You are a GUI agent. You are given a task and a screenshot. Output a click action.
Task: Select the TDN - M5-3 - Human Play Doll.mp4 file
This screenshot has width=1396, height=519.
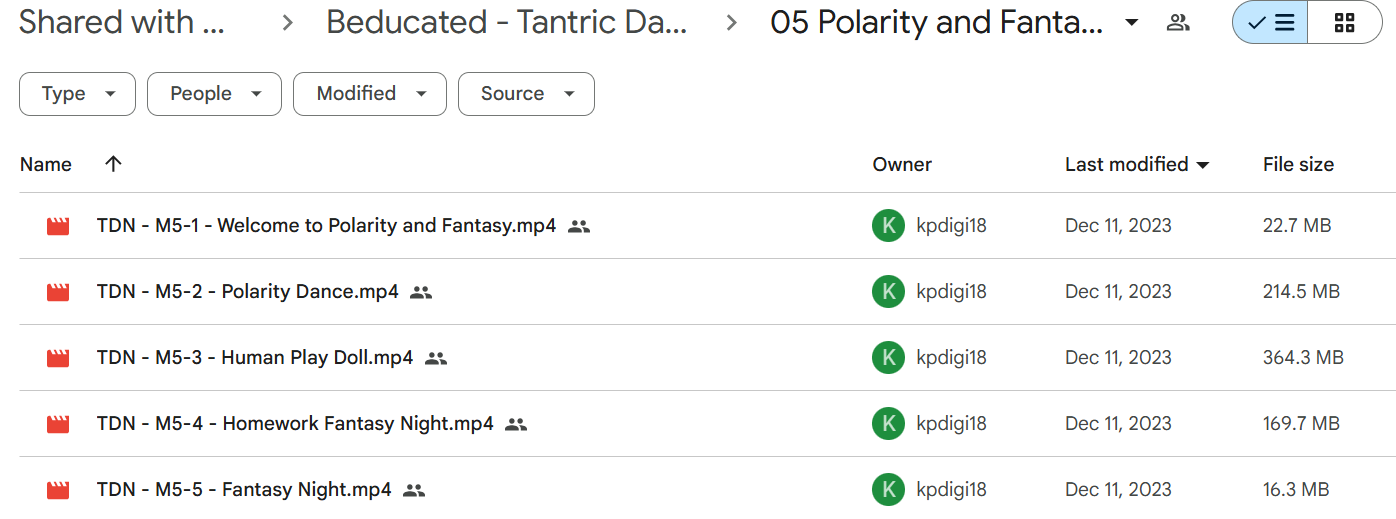[x=698, y=358]
